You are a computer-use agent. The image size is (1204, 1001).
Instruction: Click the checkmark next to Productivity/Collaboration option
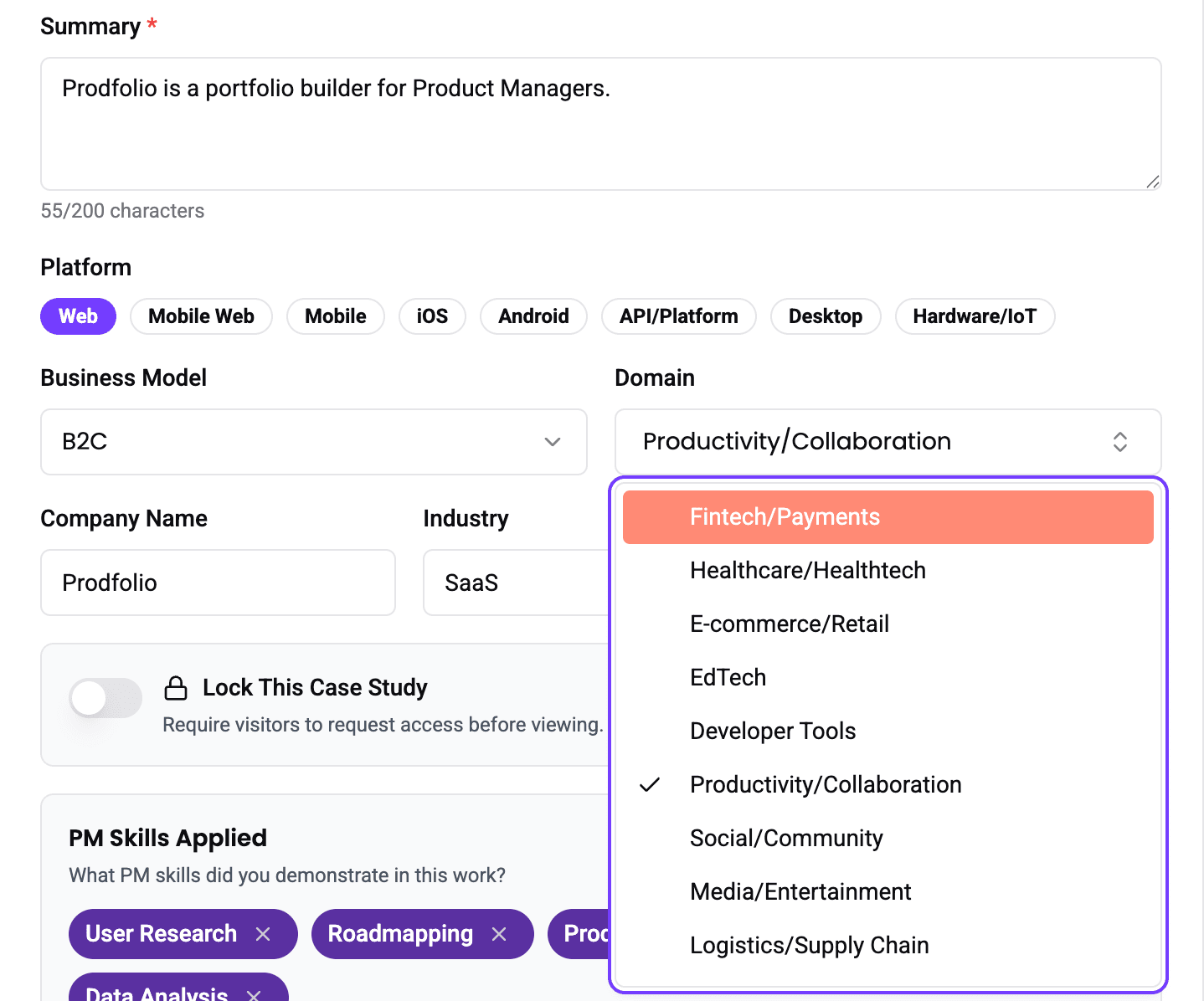pos(650,785)
